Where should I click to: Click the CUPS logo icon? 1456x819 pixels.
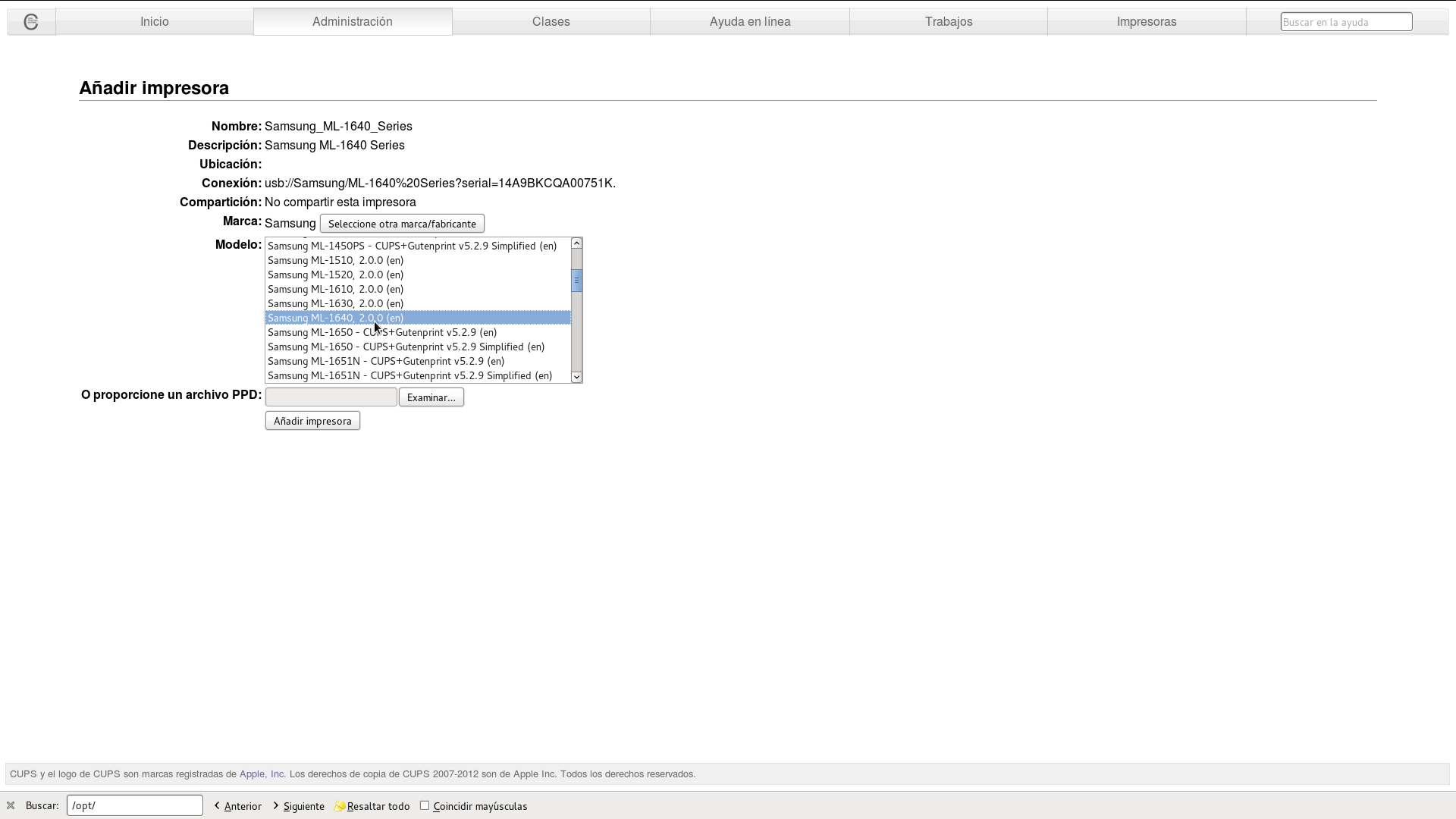pos(31,22)
